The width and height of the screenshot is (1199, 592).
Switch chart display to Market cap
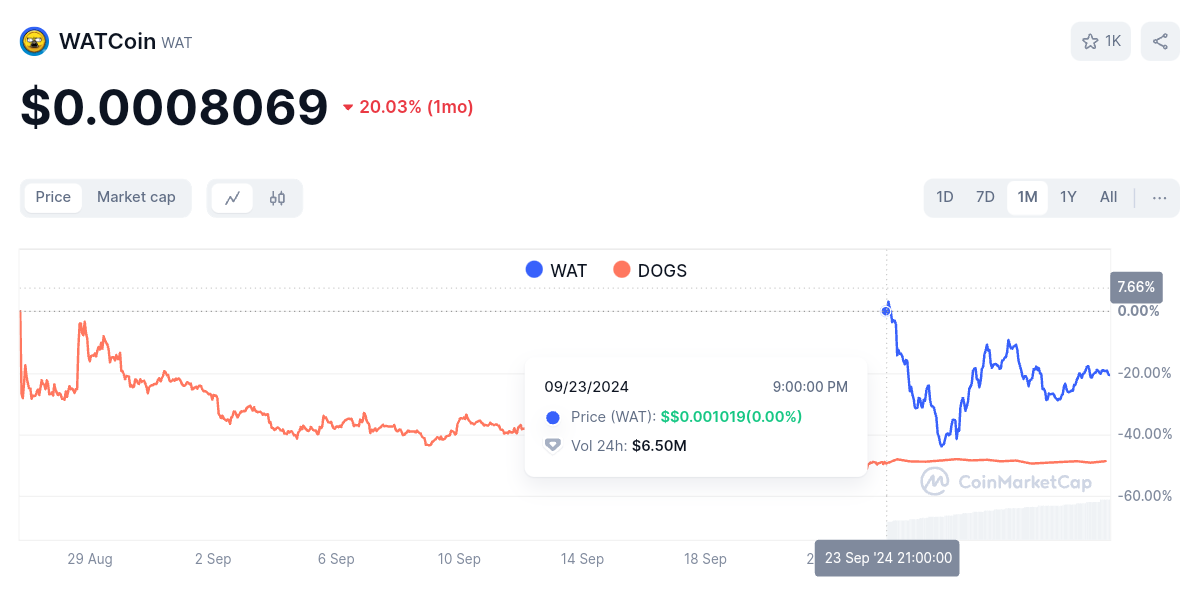point(136,197)
